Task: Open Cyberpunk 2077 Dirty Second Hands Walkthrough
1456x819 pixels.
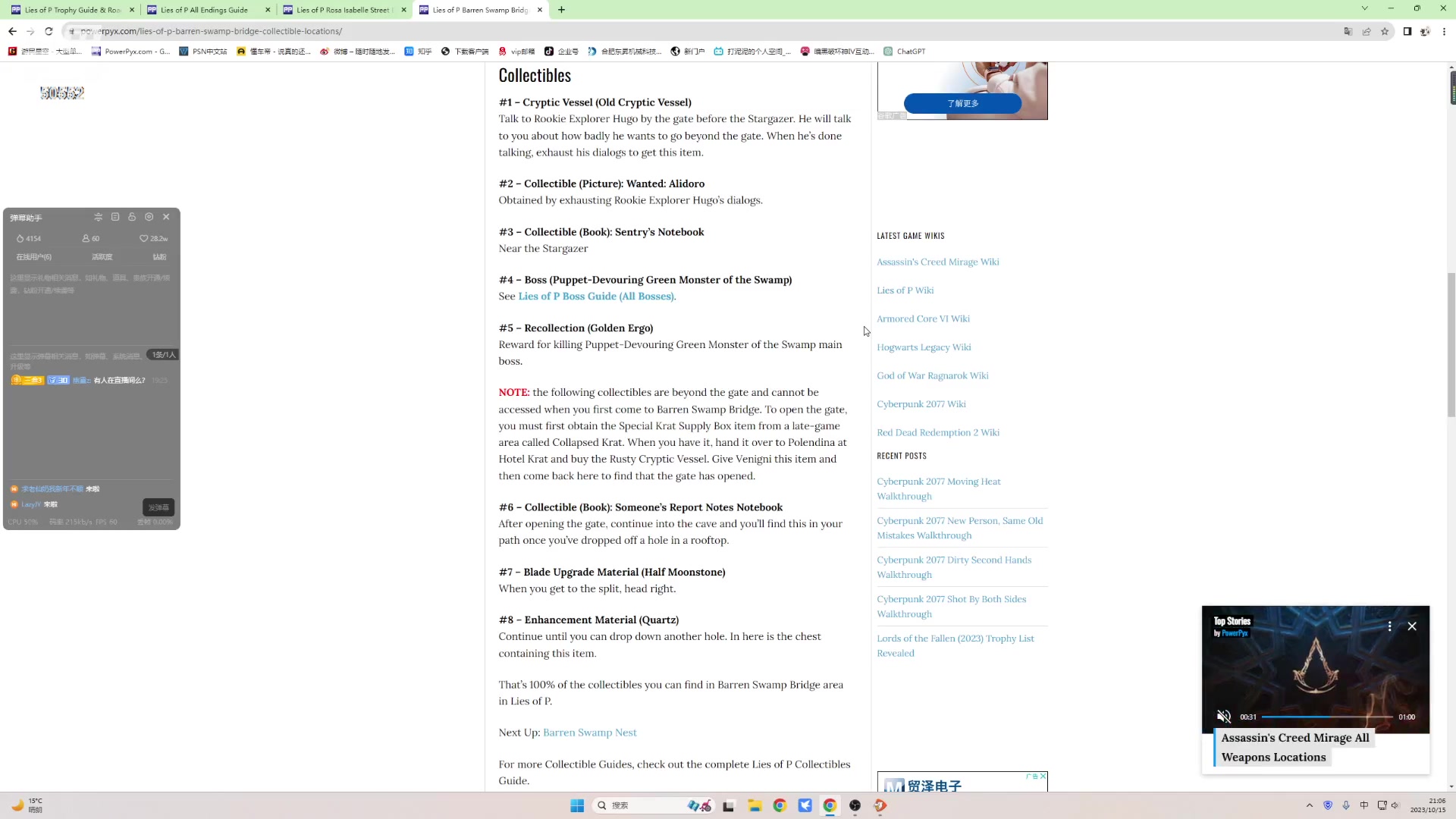Action: [954, 567]
